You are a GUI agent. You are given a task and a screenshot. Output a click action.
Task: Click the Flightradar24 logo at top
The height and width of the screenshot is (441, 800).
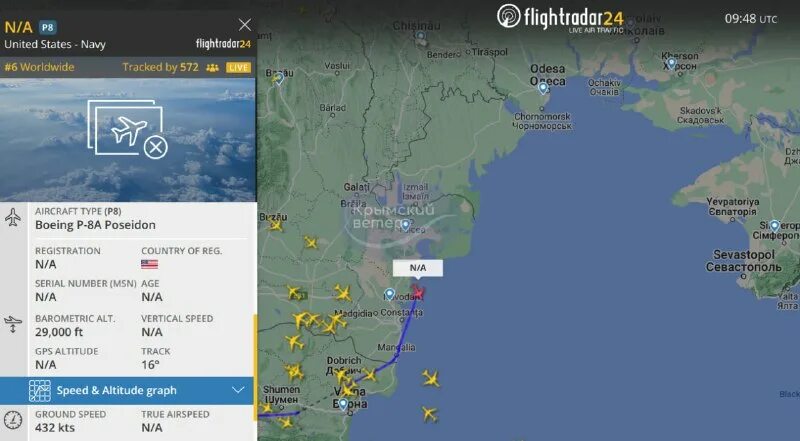[x=560, y=17]
